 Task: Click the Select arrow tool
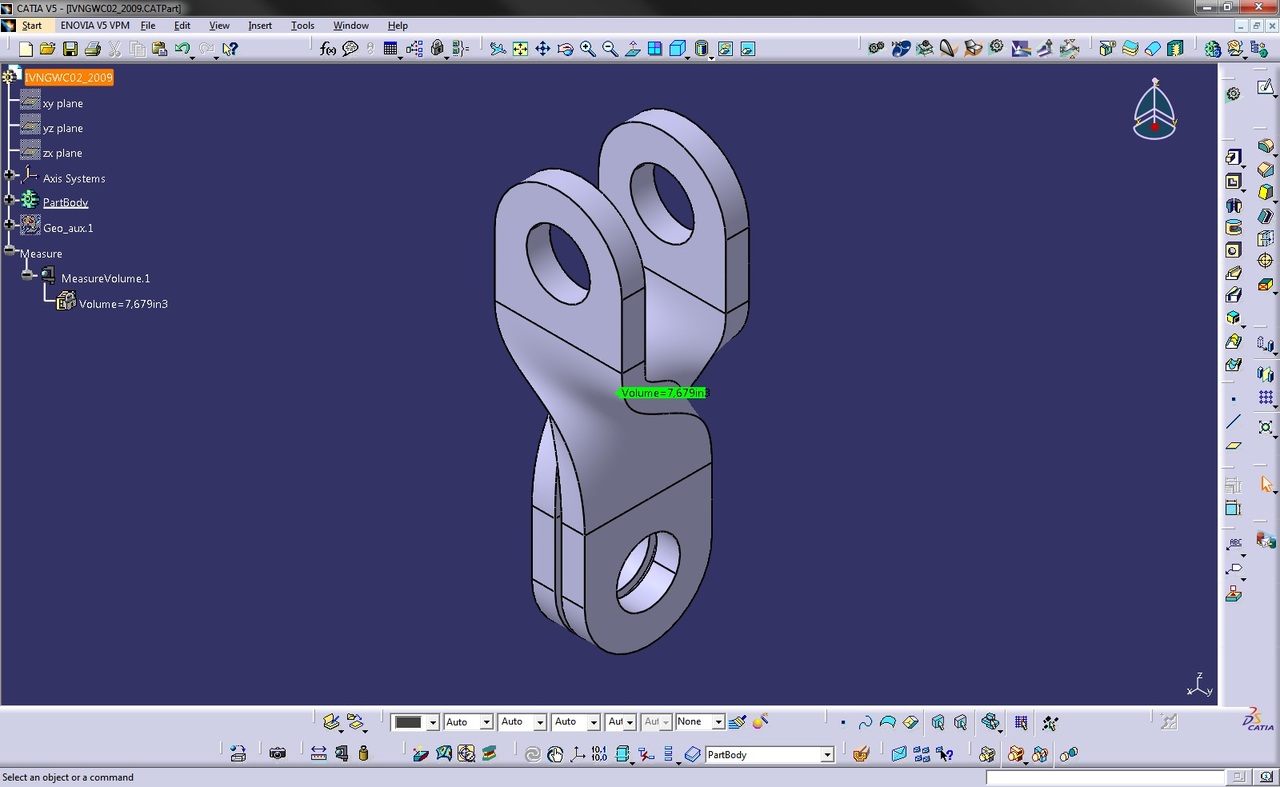point(1266,485)
